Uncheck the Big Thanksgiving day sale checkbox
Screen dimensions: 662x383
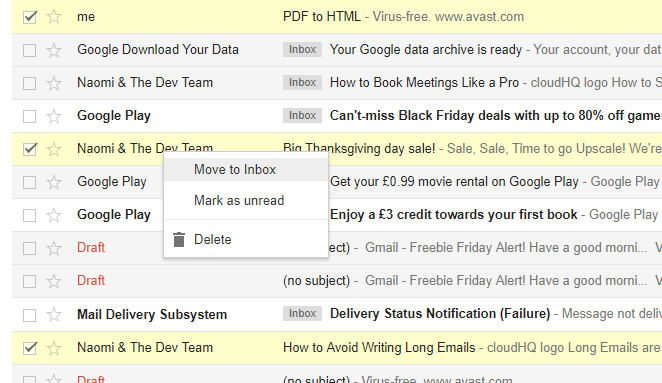[x=30, y=149]
